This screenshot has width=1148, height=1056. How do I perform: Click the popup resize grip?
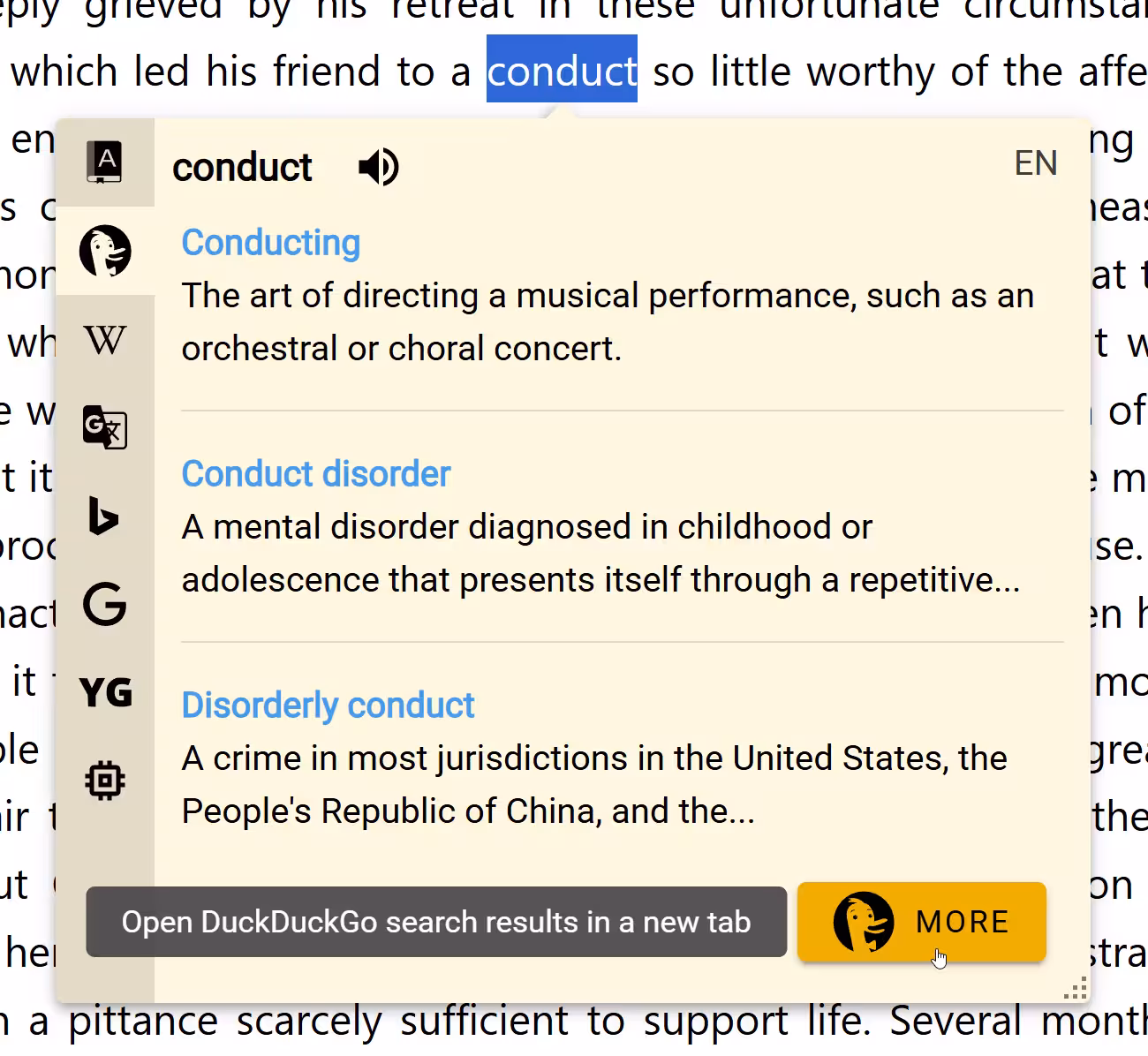1076,989
